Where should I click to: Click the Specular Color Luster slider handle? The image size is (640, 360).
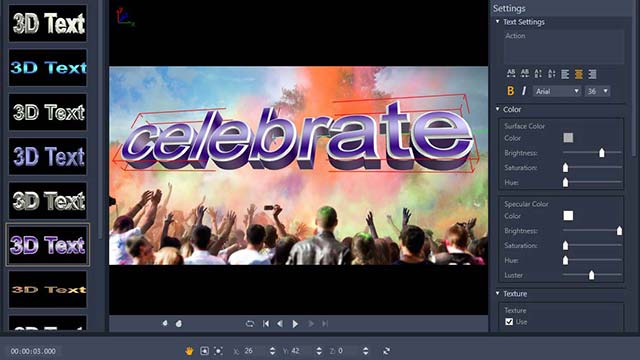[591, 275]
